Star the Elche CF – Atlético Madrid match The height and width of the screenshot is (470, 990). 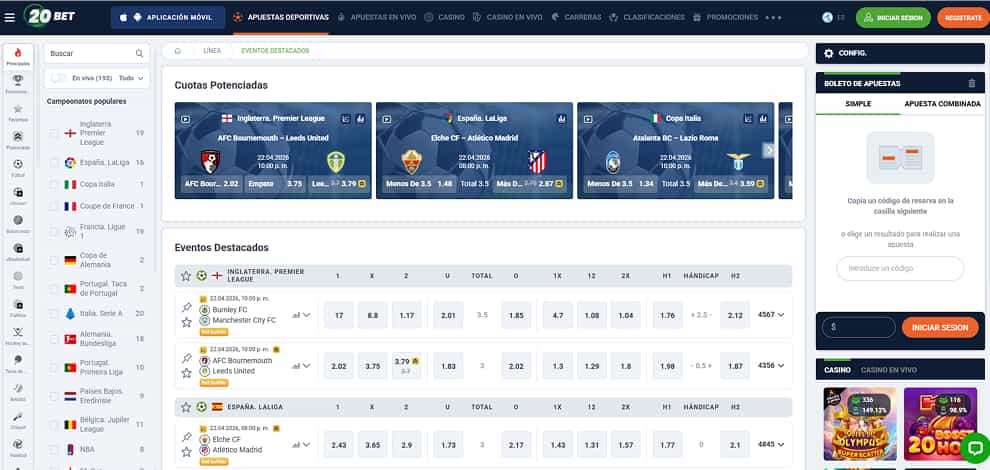click(186, 452)
